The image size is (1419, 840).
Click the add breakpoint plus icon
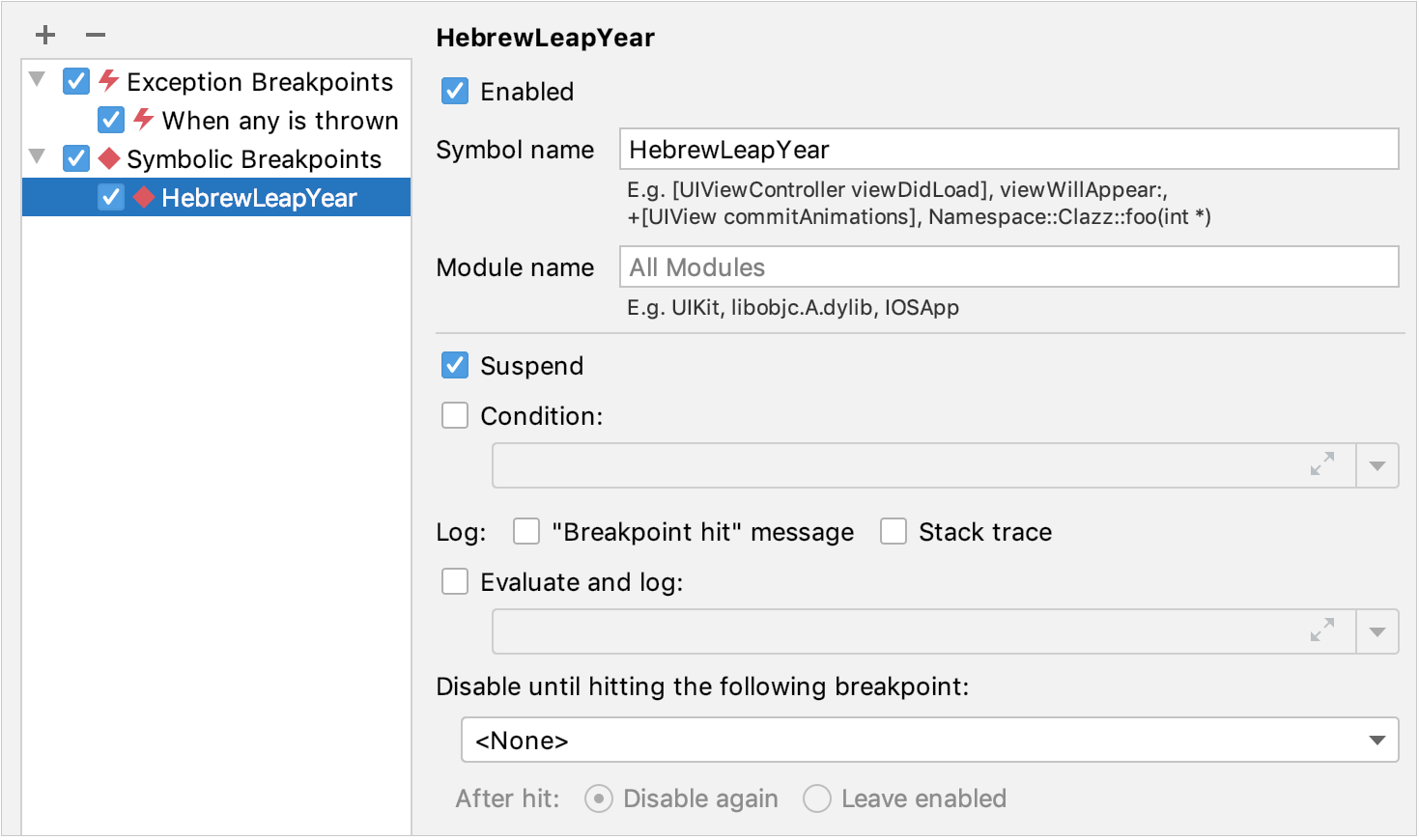click(44, 35)
